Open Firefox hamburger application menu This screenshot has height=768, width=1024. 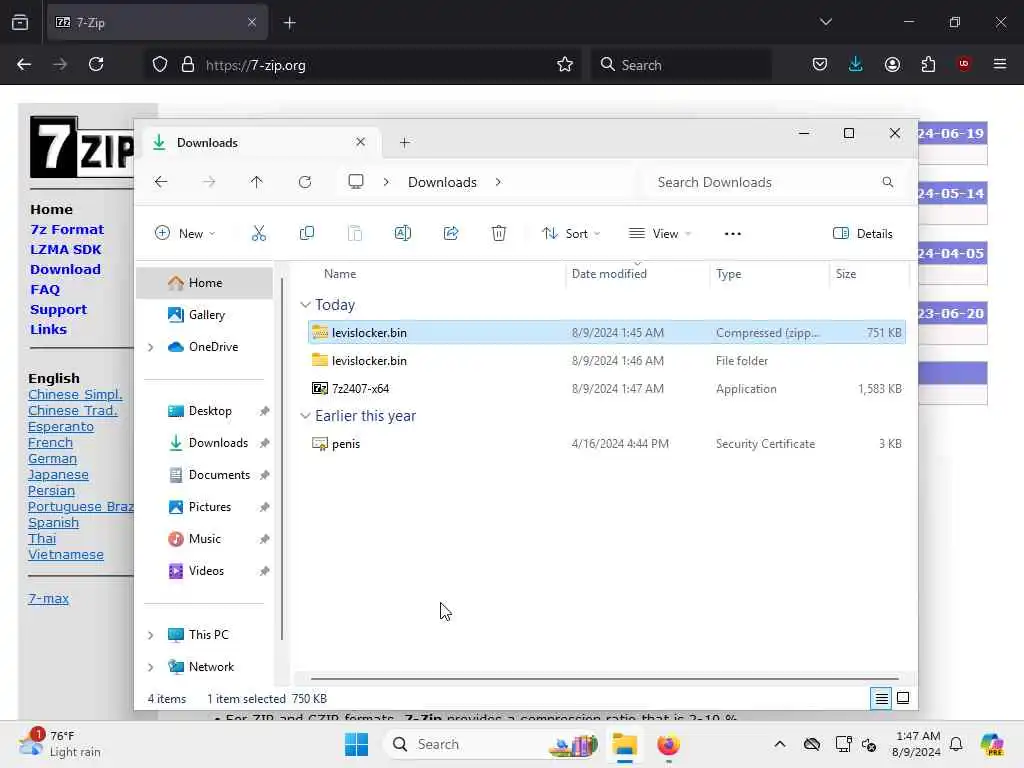coord(1000,64)
